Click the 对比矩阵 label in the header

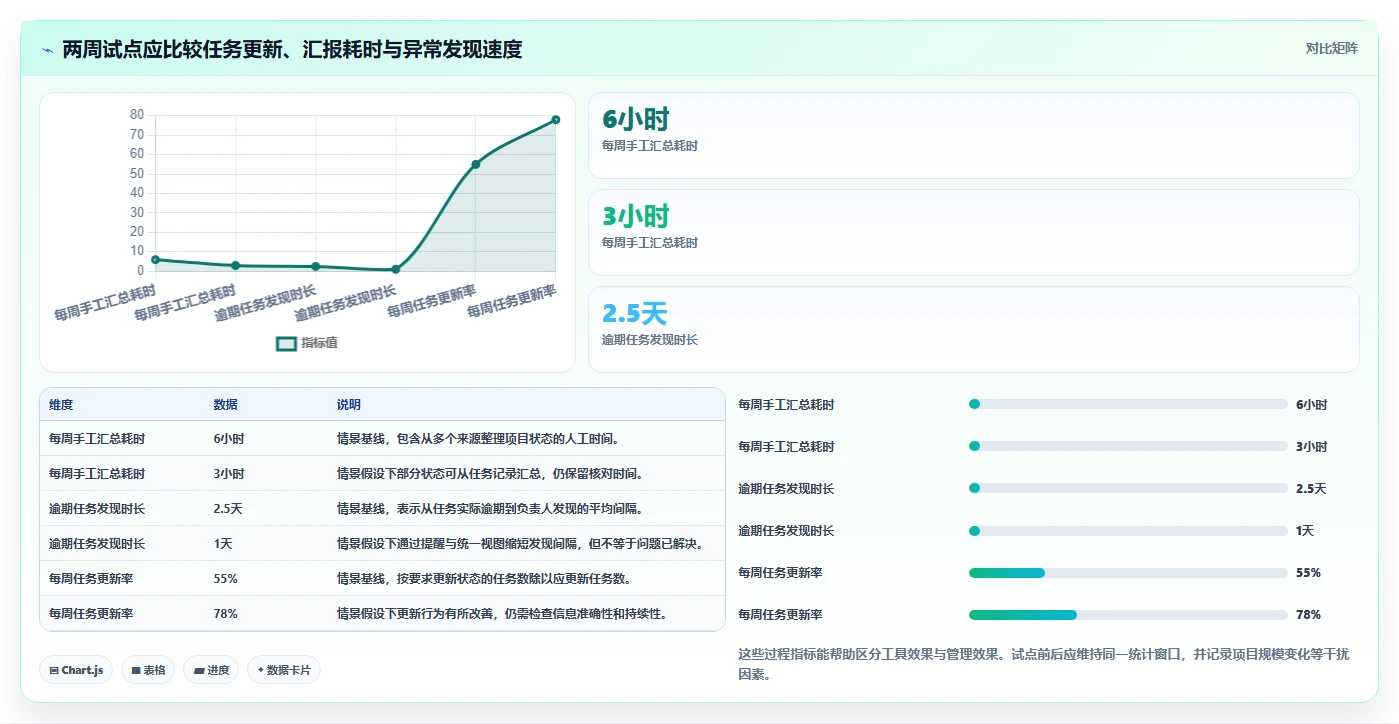pyautogui.click(x=1331, y=48)
